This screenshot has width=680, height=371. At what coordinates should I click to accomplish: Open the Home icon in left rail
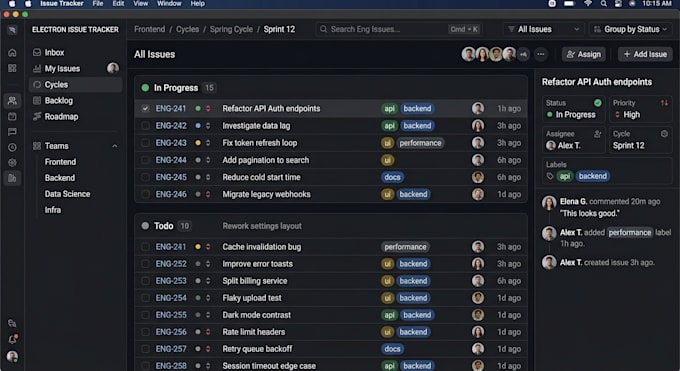click(x=12, y=53)
